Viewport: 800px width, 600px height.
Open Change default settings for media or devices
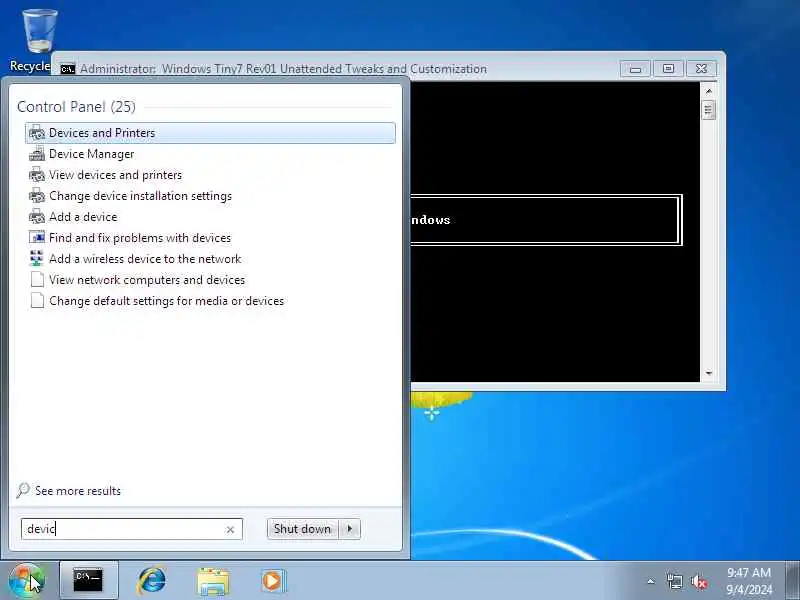(210, 301)
